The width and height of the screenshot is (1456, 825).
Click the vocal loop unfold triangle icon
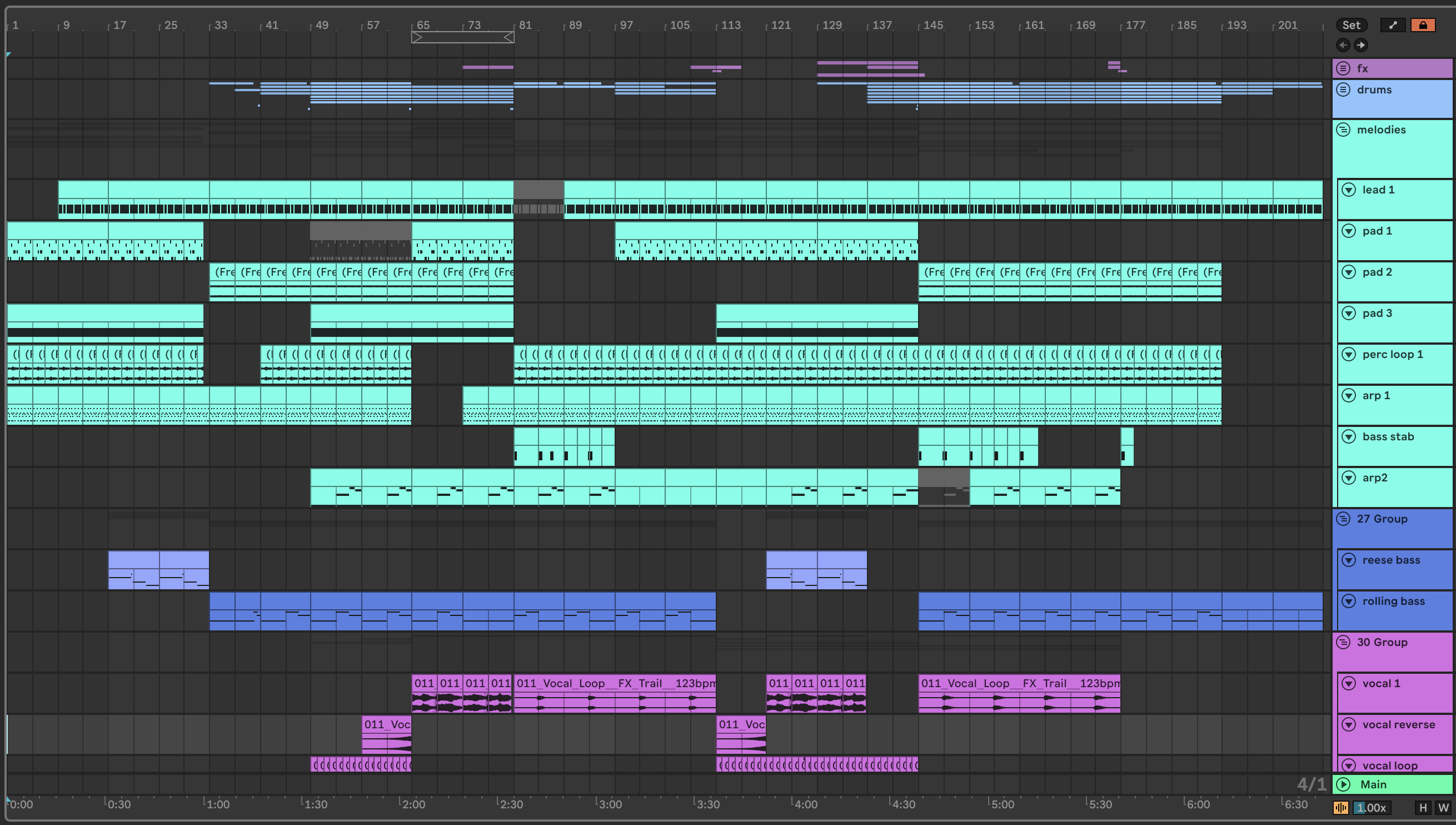click(1349, 765)
